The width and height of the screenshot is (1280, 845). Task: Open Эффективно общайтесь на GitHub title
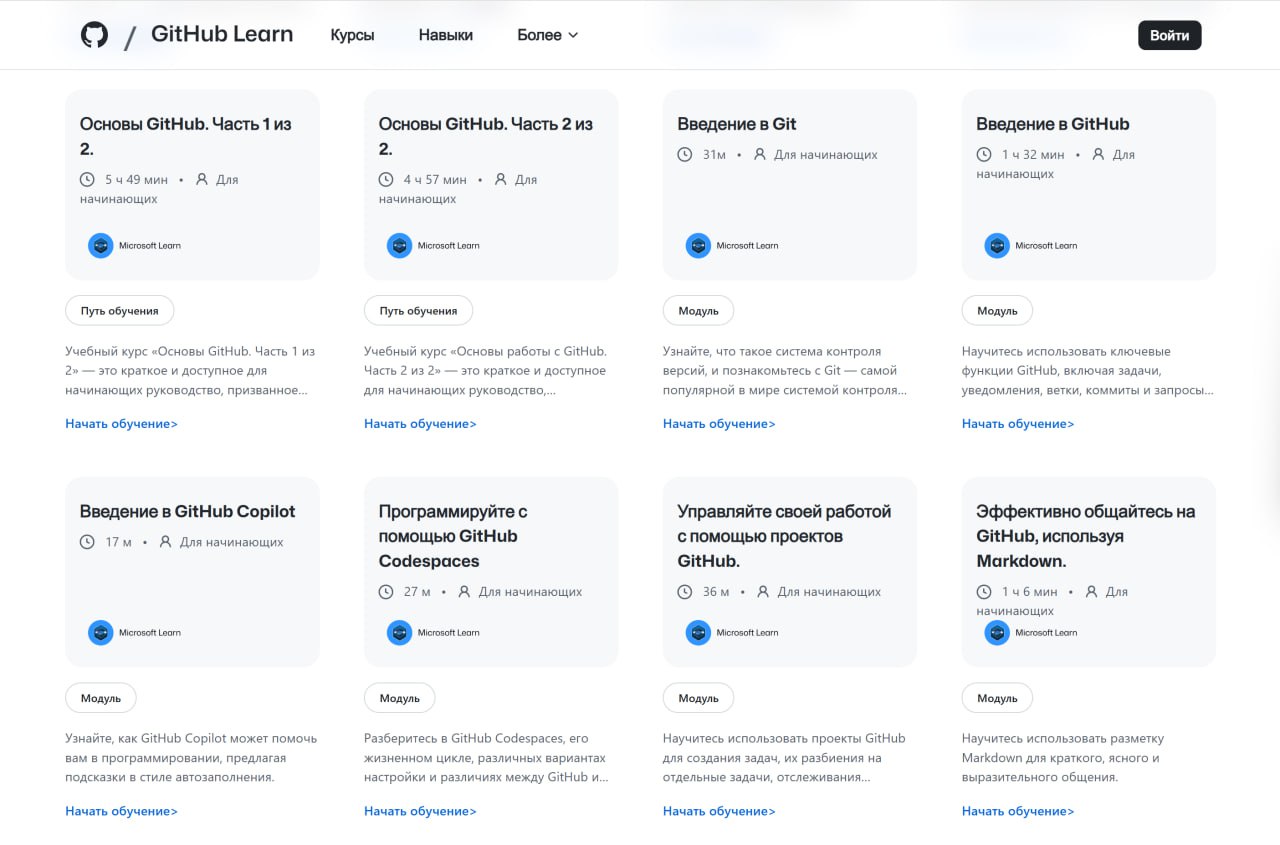pyautogui.click(x=1086, y=536)
